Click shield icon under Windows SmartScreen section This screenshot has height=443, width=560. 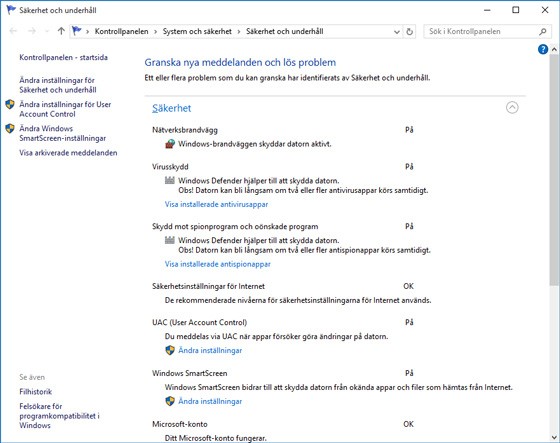(170, 401)
